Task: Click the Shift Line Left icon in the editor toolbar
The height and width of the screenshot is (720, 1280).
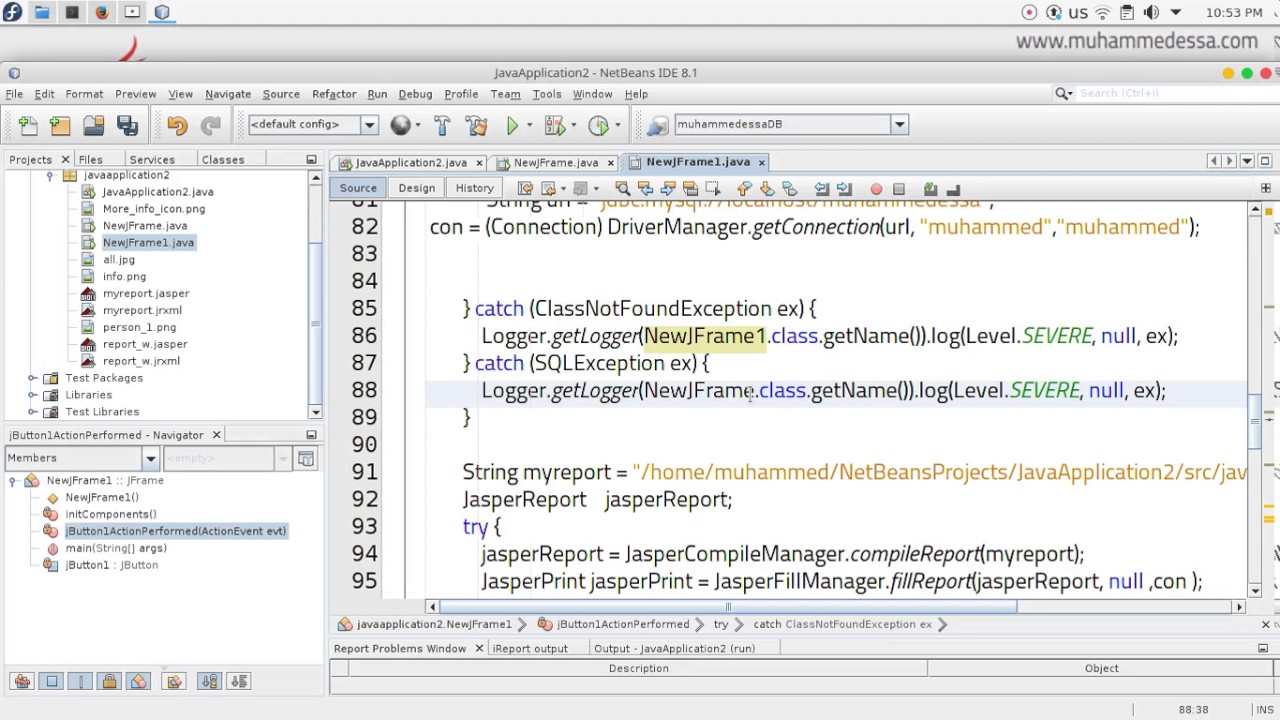Action: coord(821,188)
